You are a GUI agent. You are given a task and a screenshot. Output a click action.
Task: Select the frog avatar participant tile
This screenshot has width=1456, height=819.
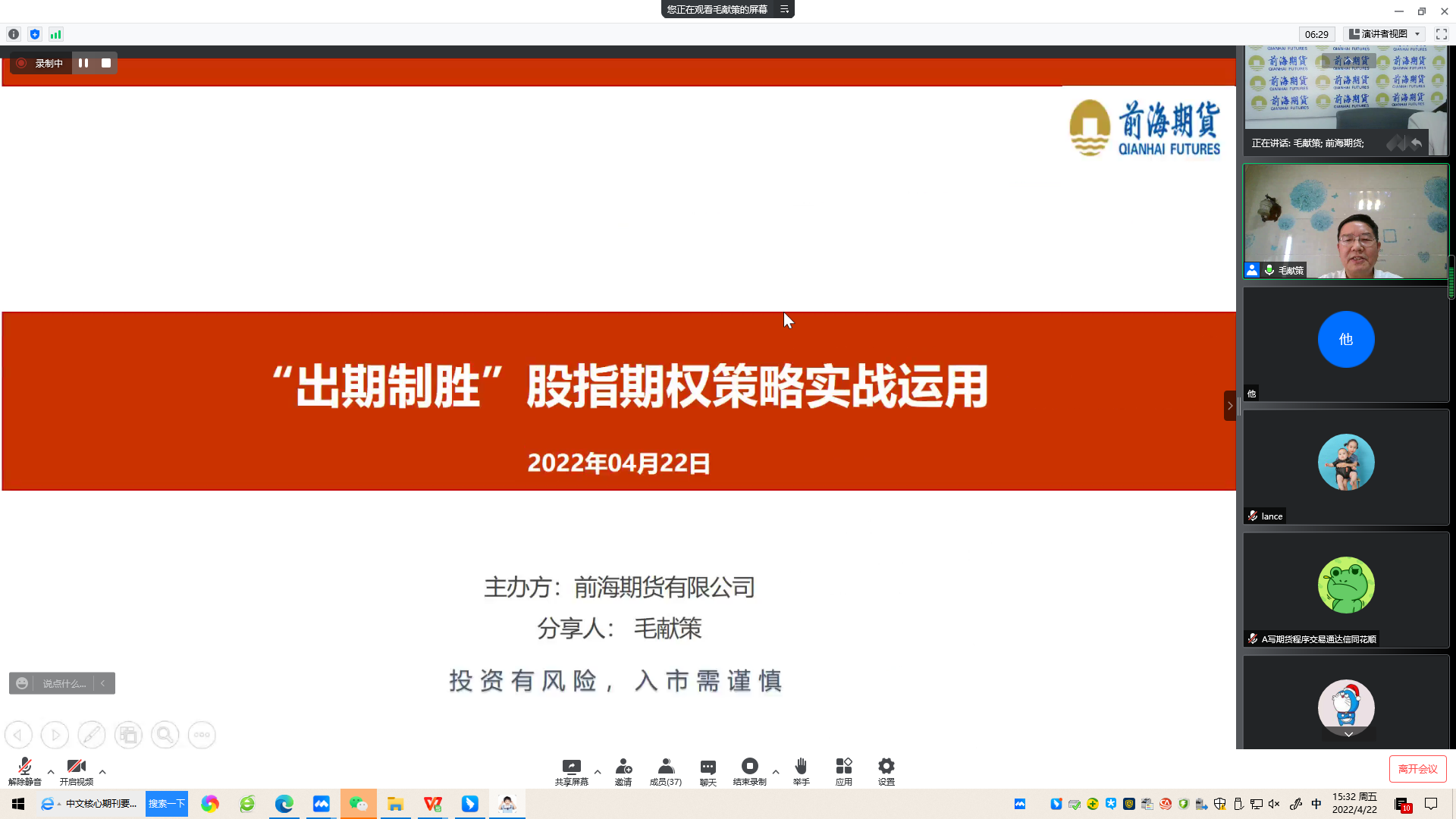[1346, 590]
